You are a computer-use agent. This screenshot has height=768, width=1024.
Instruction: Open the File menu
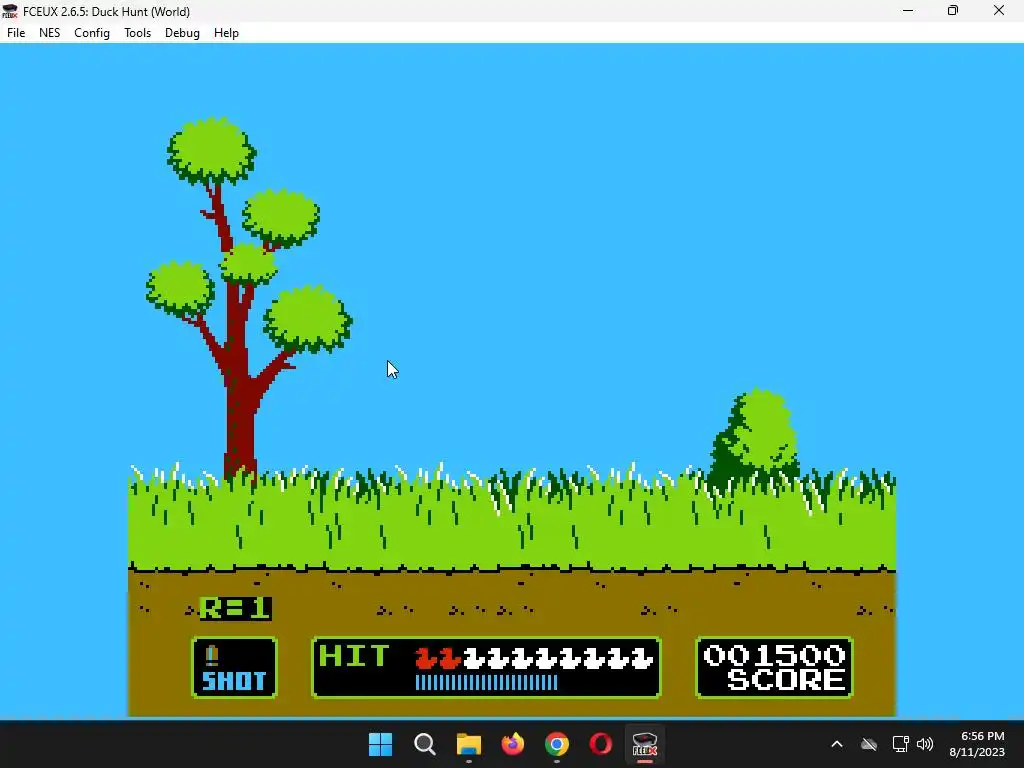tap(16, 33)
